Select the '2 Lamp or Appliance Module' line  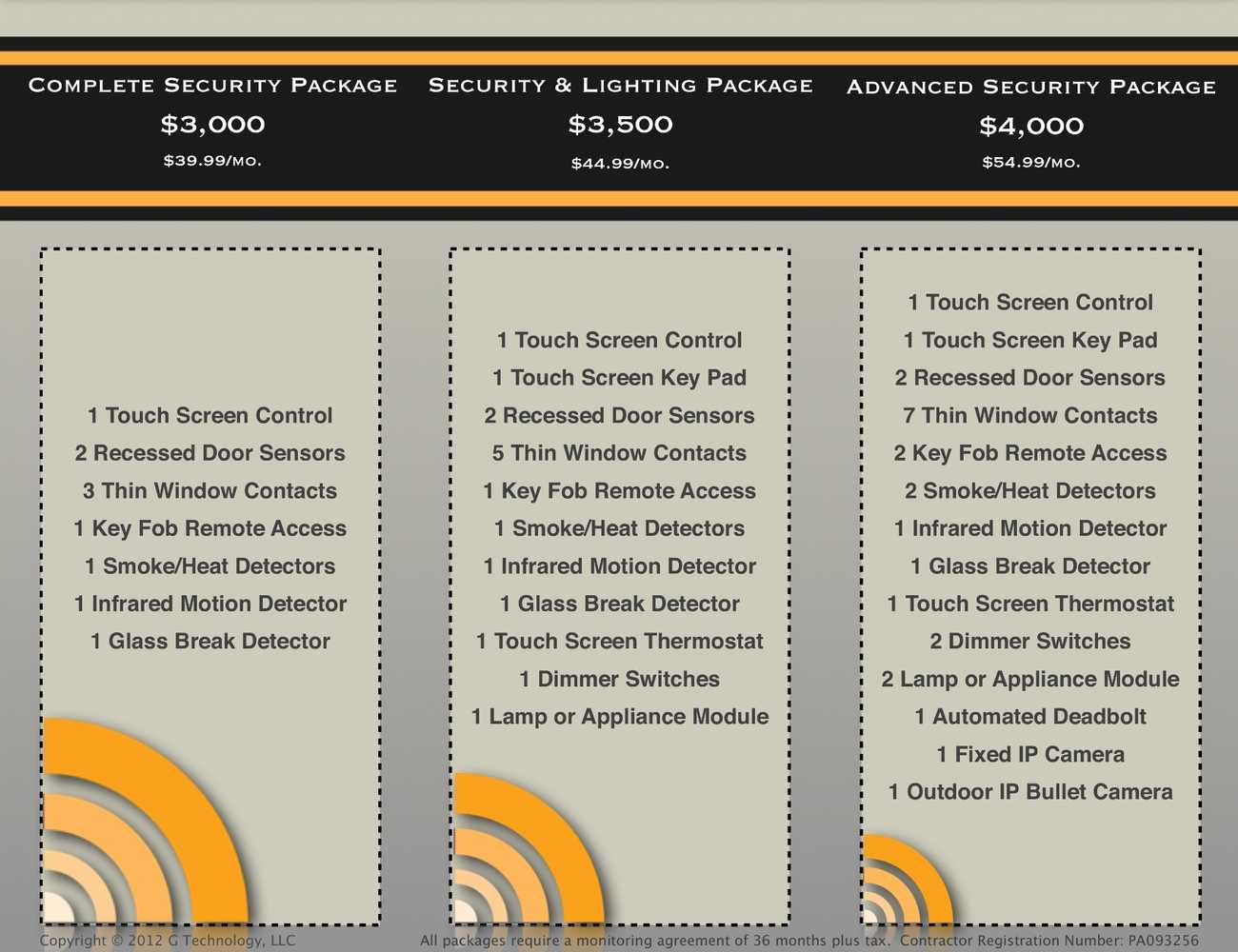pos(1030,679)
